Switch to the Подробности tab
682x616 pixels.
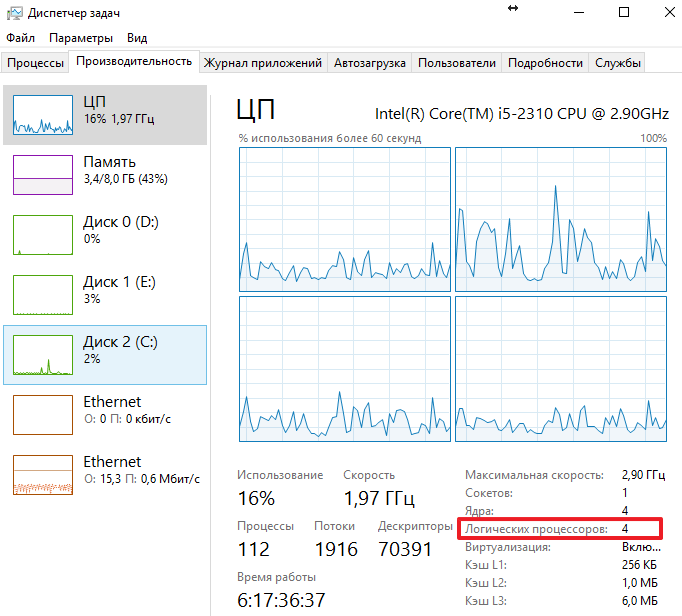pyautogui.click(x=545, y=63)
